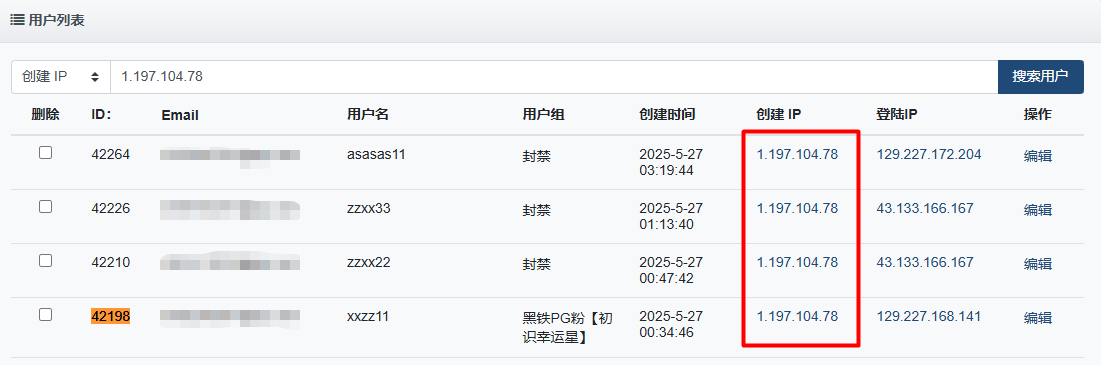This screenshot has width=1101, height=365.
Task: Open login IP 129.227.172.204 link
Action: pyautogui.click(x=929, y=154)
